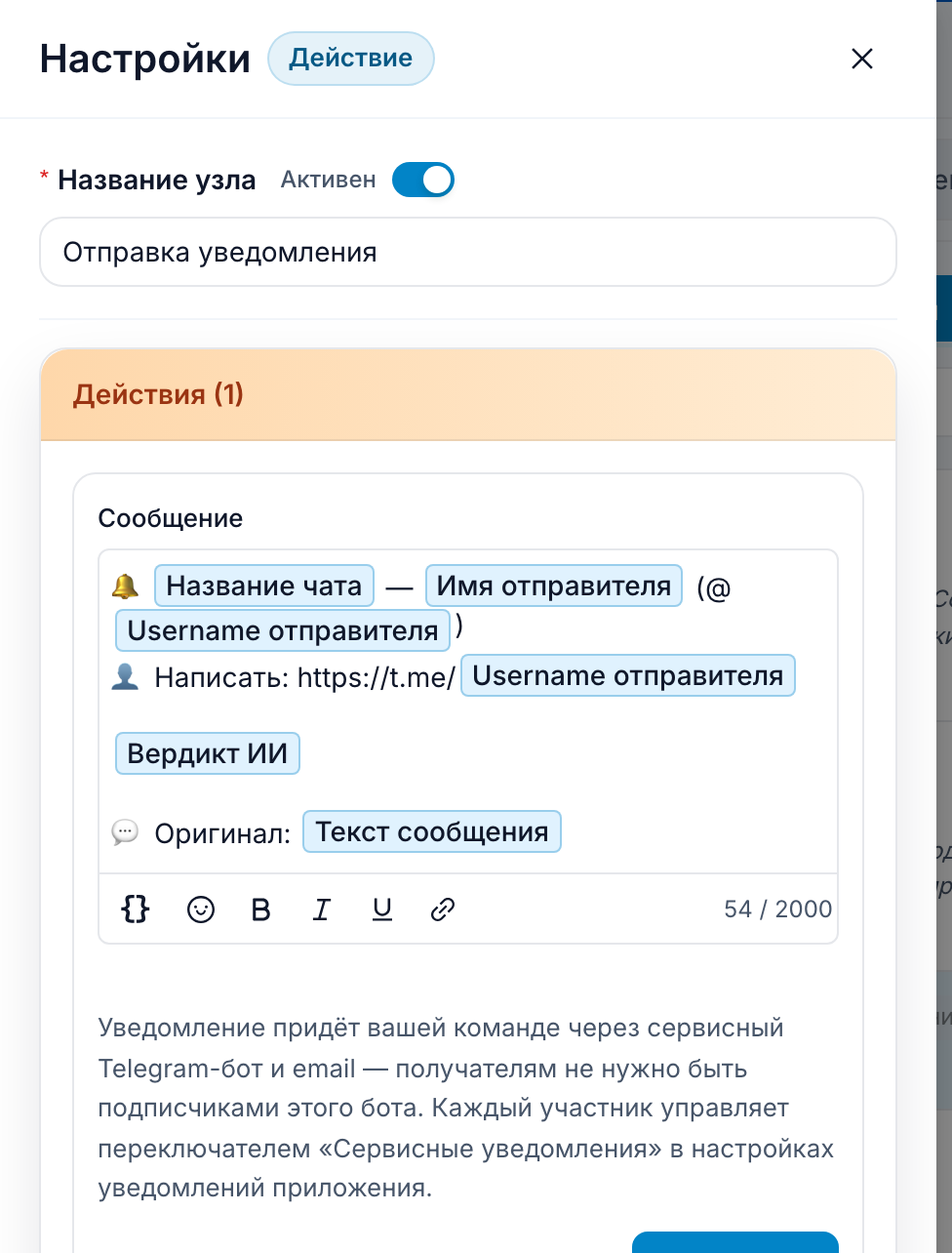Insert a variable with the curly braces icon
952x1253 pixels.
coord(135,909)
